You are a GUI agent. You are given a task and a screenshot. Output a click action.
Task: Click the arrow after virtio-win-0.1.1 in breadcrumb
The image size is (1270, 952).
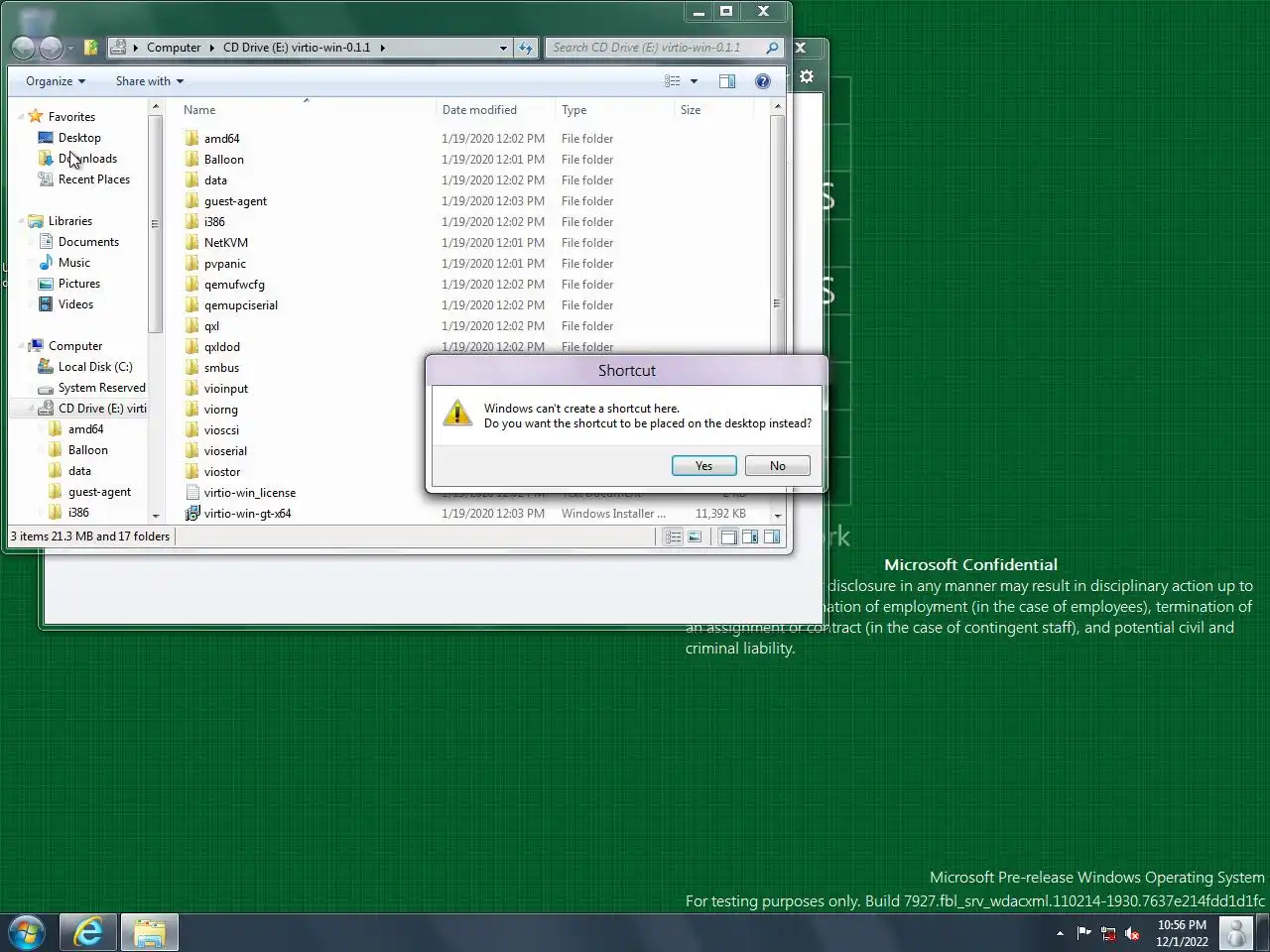[x=383, y=48]
